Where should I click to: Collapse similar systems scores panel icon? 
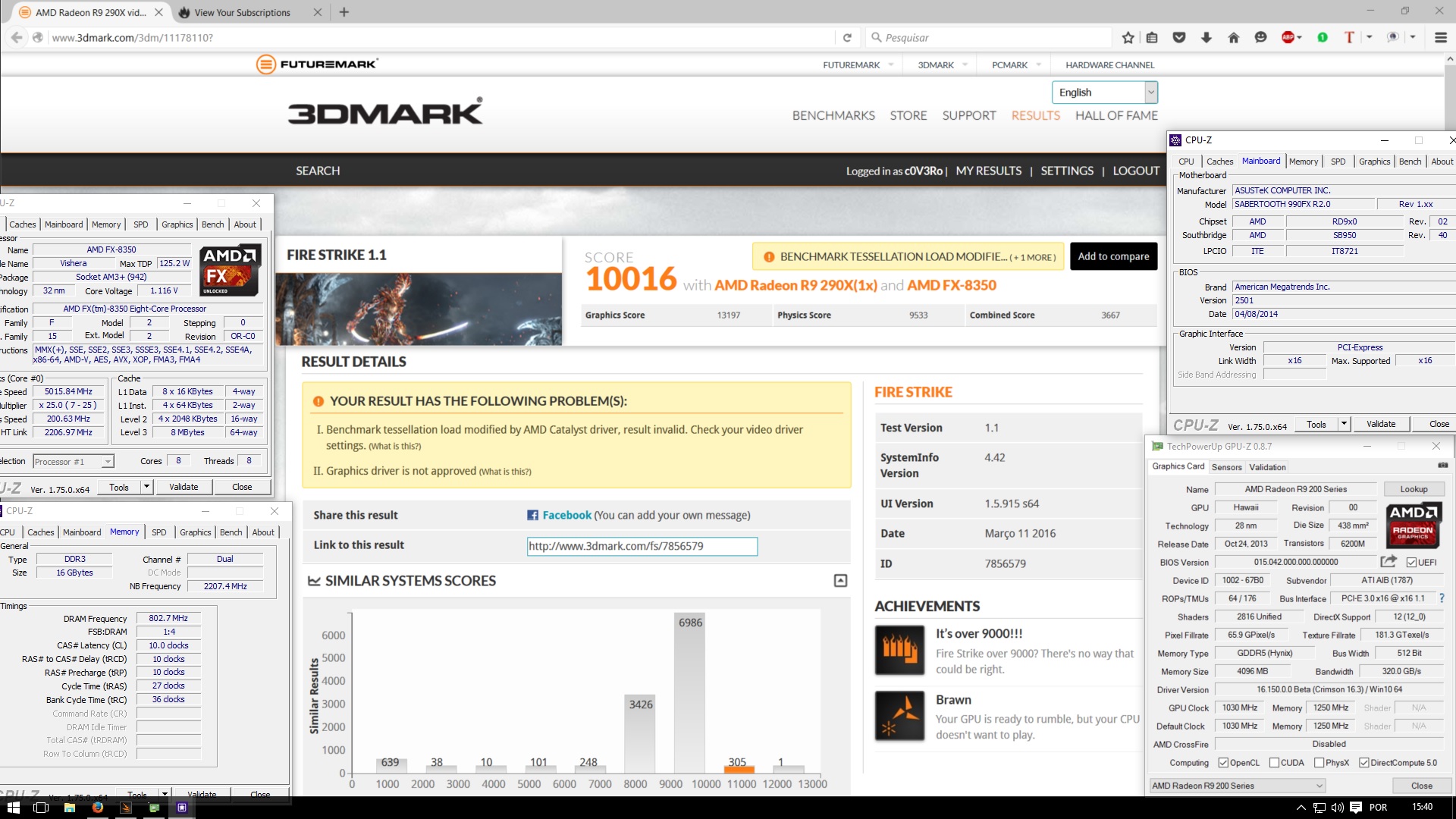840,581
